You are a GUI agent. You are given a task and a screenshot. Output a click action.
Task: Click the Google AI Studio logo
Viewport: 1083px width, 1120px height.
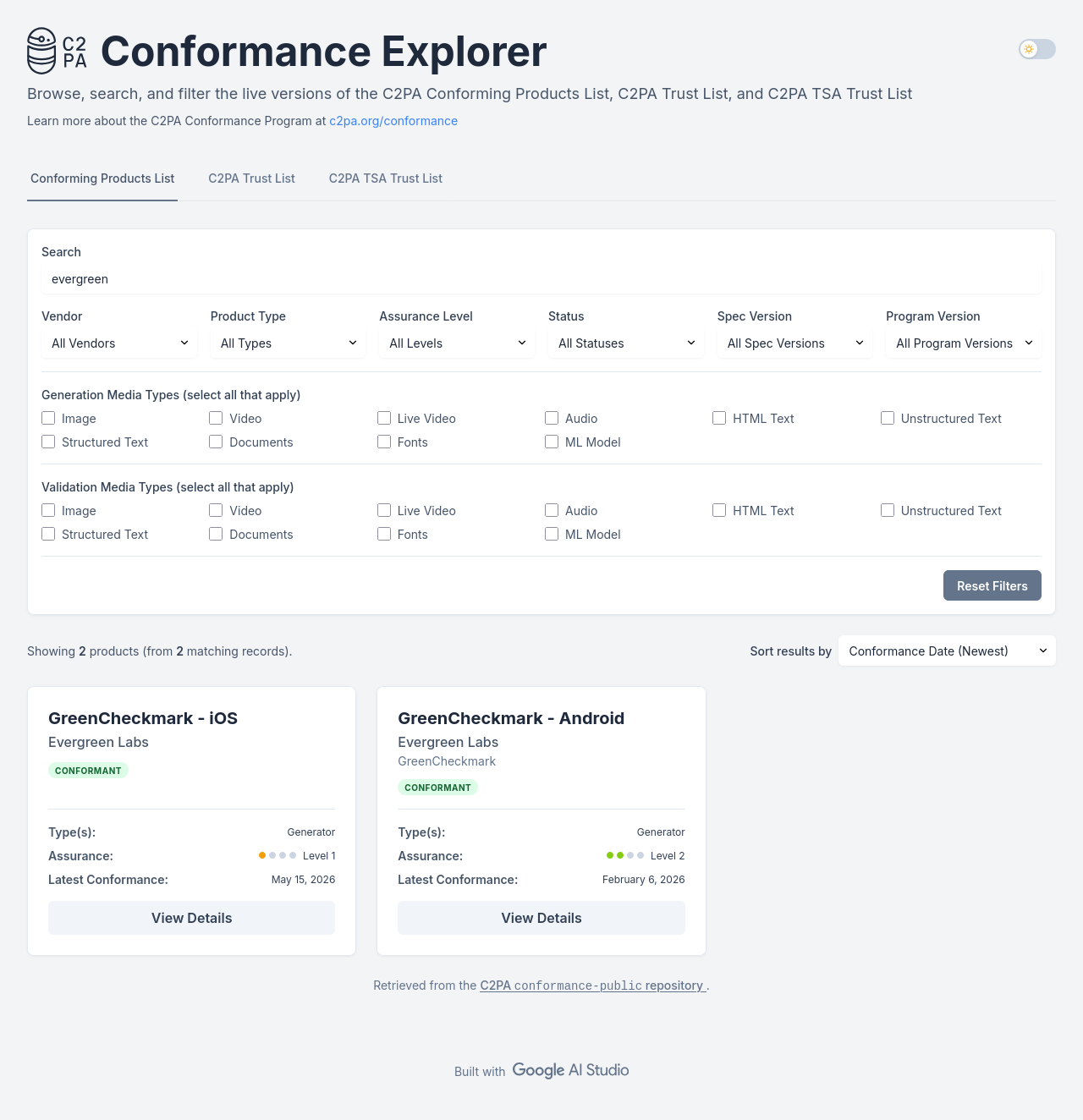pos(570,1070)
